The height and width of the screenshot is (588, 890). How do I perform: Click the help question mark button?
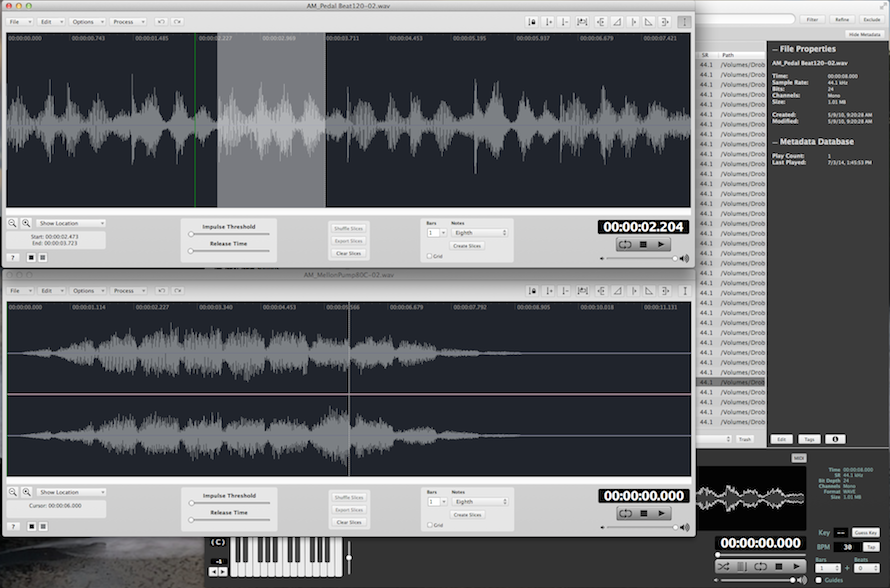click(13, 257)
